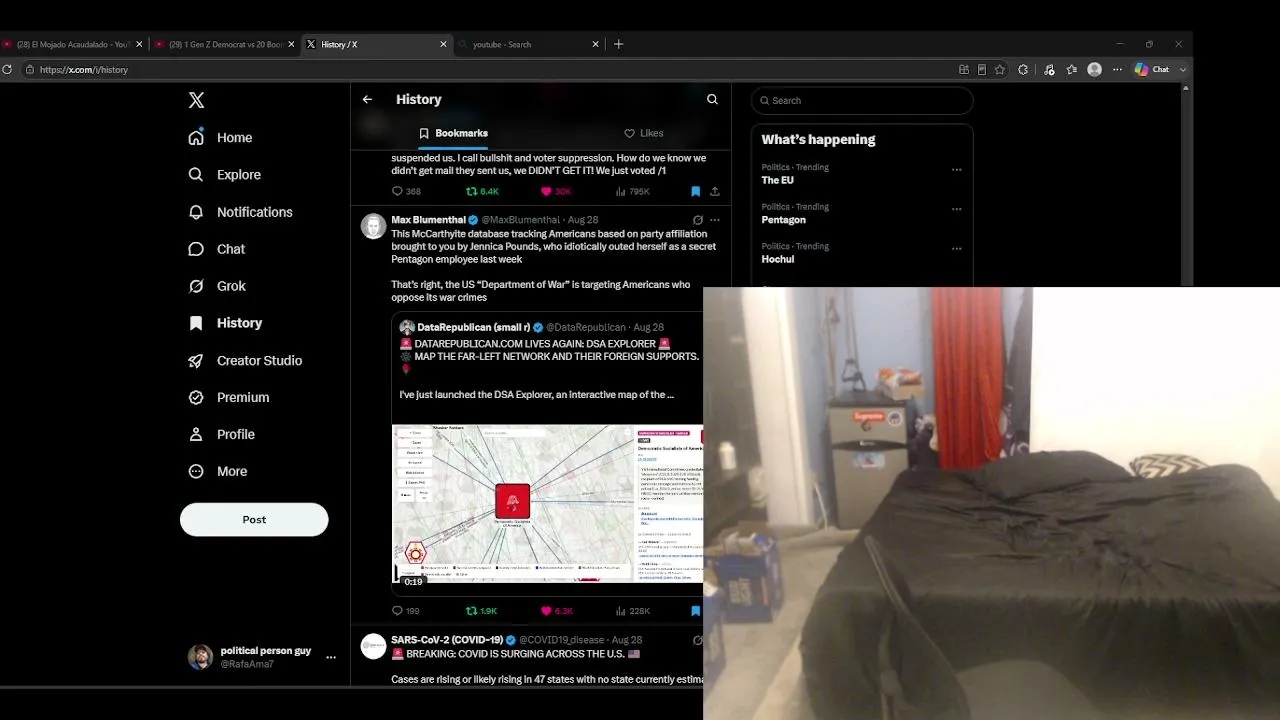Image resolution: width=1280 pixels, height=720 pixels.
Task: Undo repost on the 1.9K reposts post
Action: (482, 610)
